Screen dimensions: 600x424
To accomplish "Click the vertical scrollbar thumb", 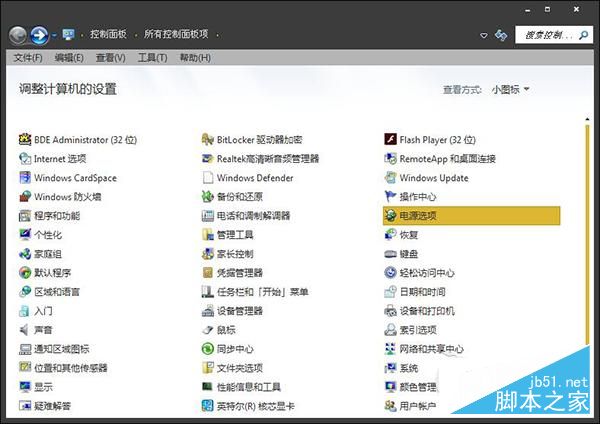I will 587,233.
